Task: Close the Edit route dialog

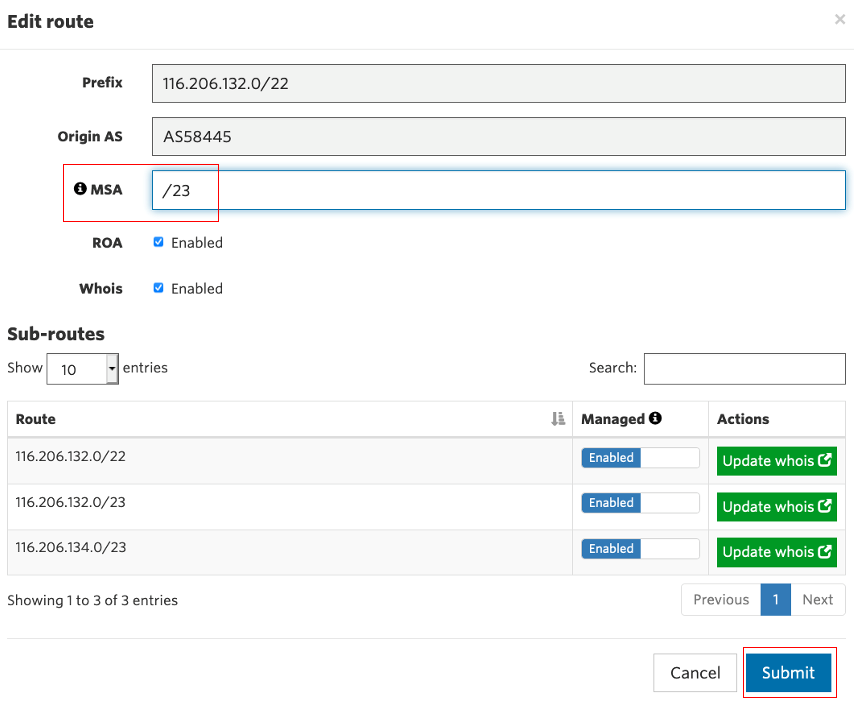Action: coord(840,20)
